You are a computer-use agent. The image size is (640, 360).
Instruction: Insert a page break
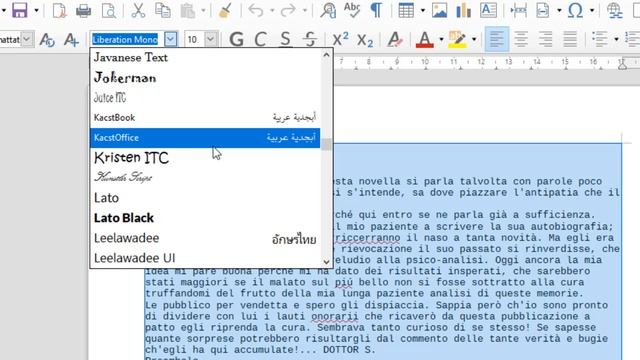[518, 10]
